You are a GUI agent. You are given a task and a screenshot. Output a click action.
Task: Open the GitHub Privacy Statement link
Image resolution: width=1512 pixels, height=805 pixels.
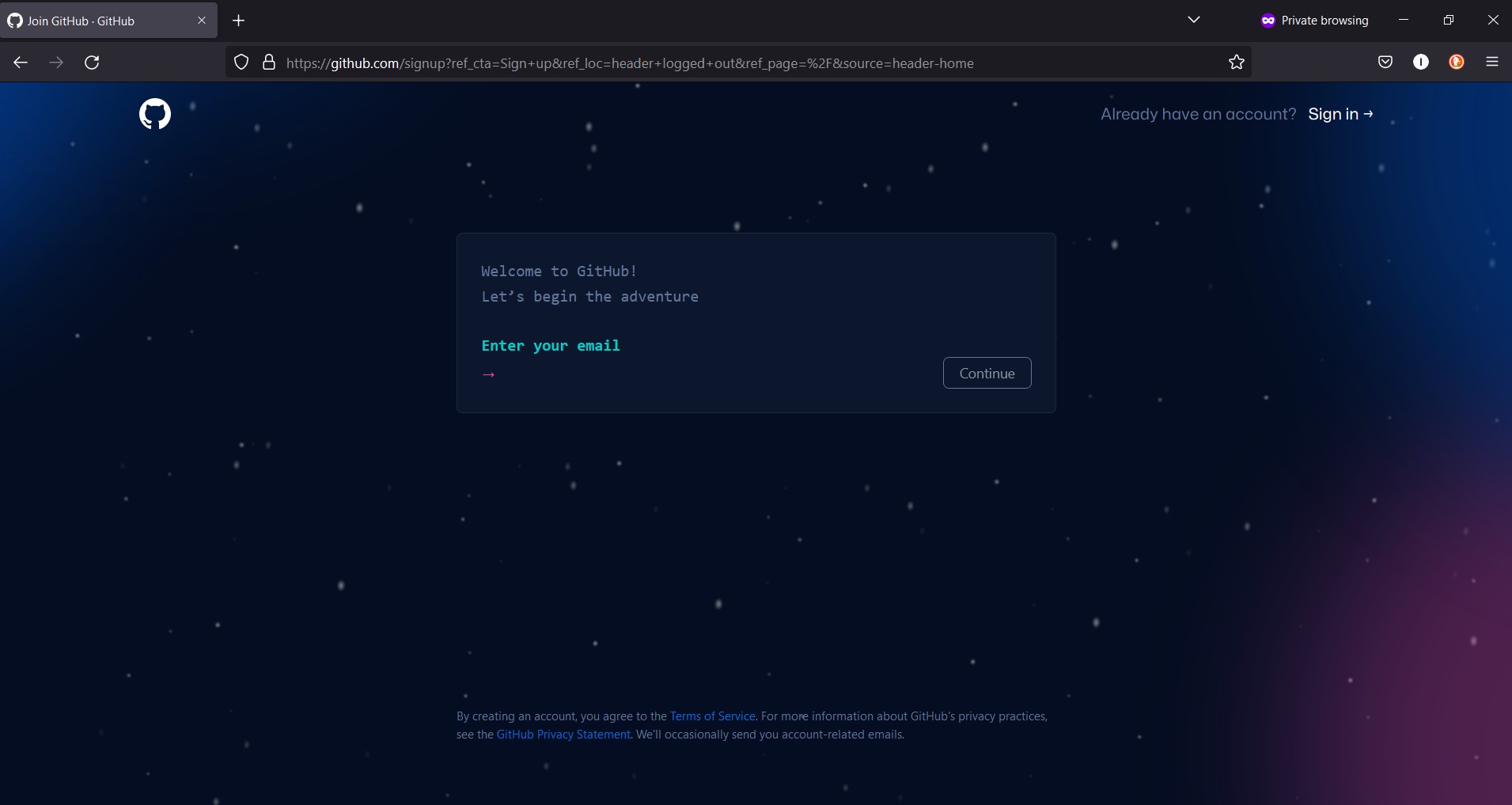click(x=563, y=735)
